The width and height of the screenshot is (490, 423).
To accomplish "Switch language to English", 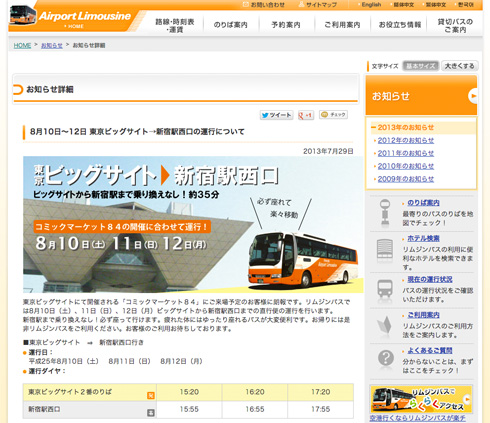I will click(371, 5).
